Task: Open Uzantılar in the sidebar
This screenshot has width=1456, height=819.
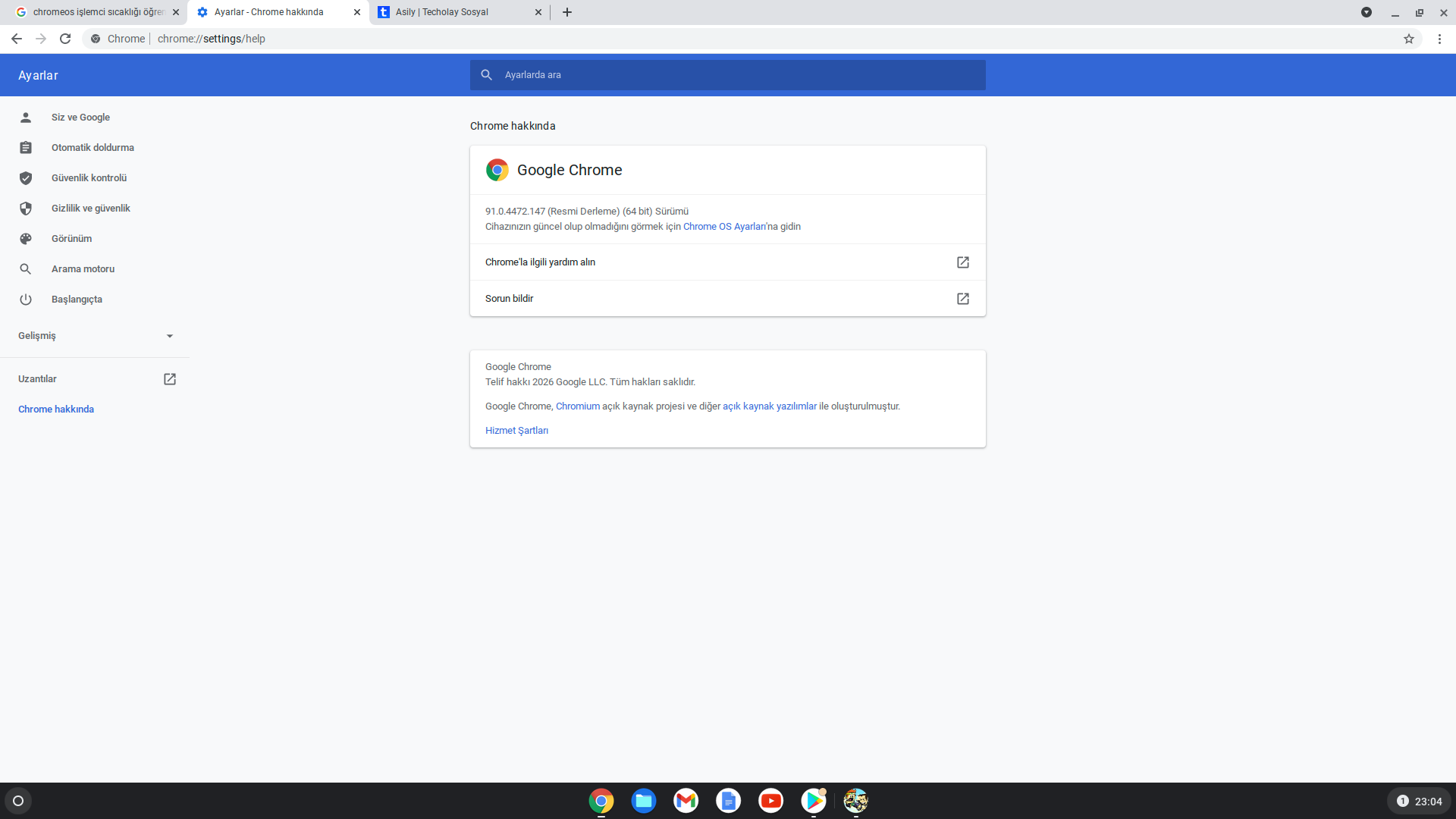Action: point(95,379)
